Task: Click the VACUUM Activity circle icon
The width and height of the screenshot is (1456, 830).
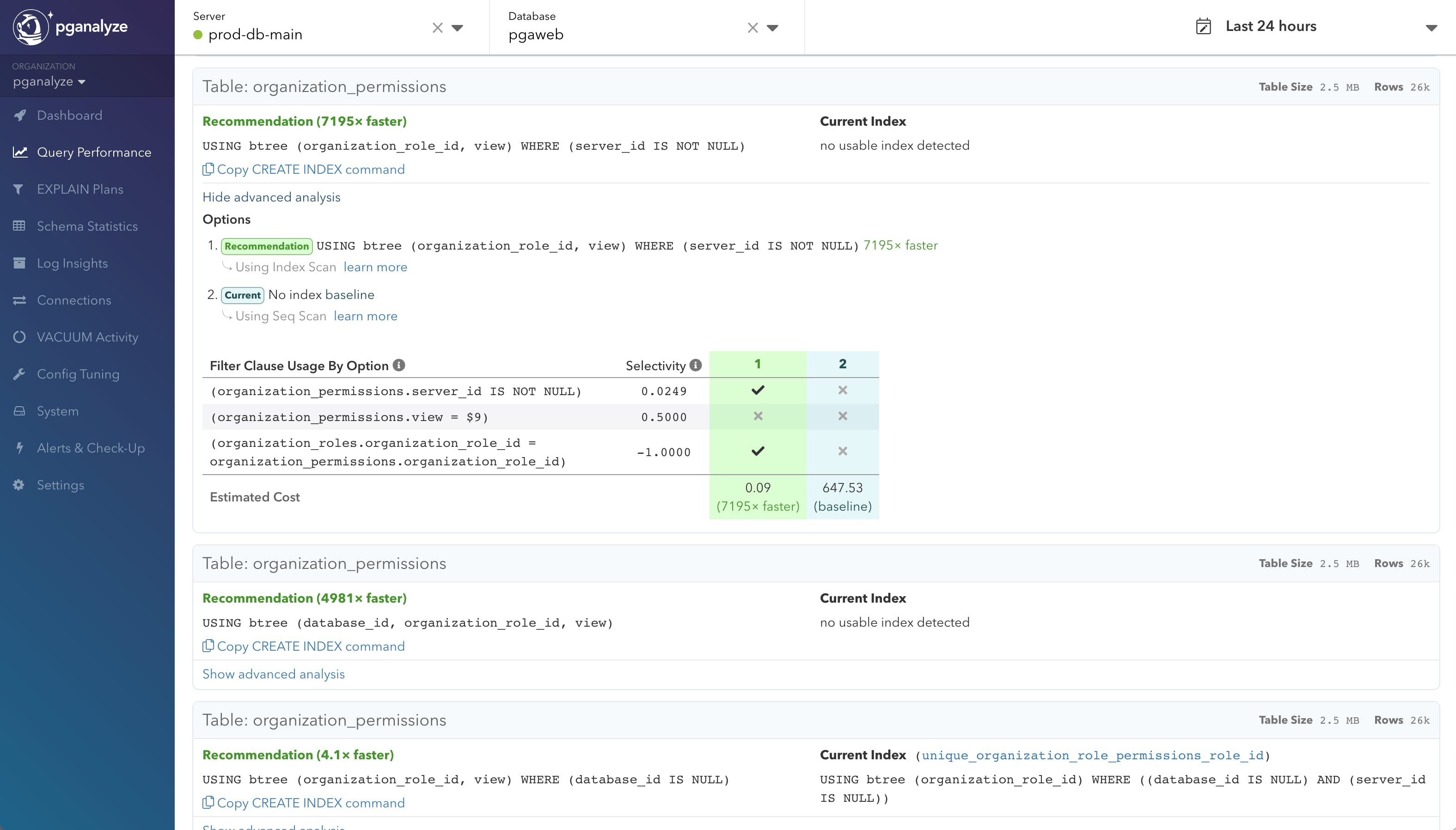Action: tap(19, 337)
